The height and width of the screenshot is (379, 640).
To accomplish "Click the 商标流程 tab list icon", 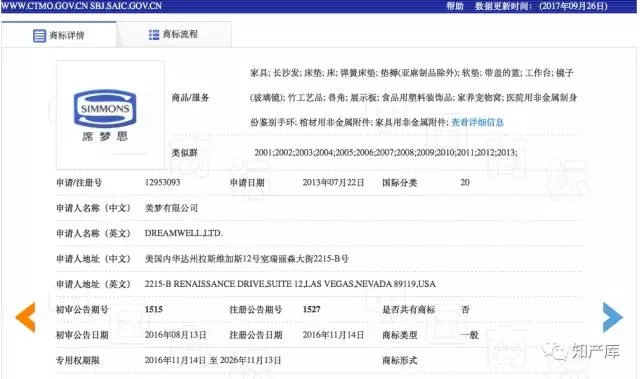I will 154,35.
